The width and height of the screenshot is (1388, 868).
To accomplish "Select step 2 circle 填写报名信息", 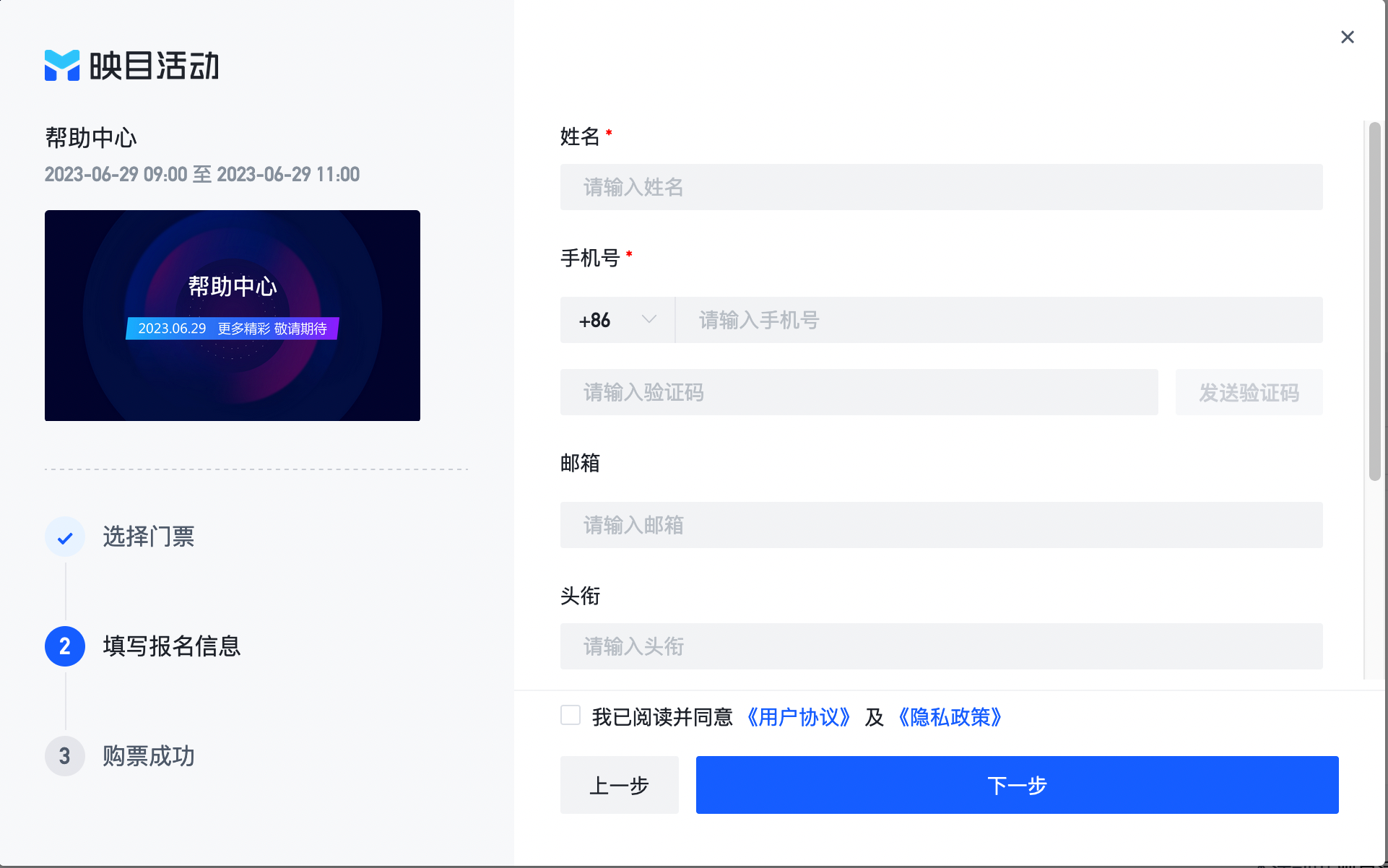I will (65, 646).
